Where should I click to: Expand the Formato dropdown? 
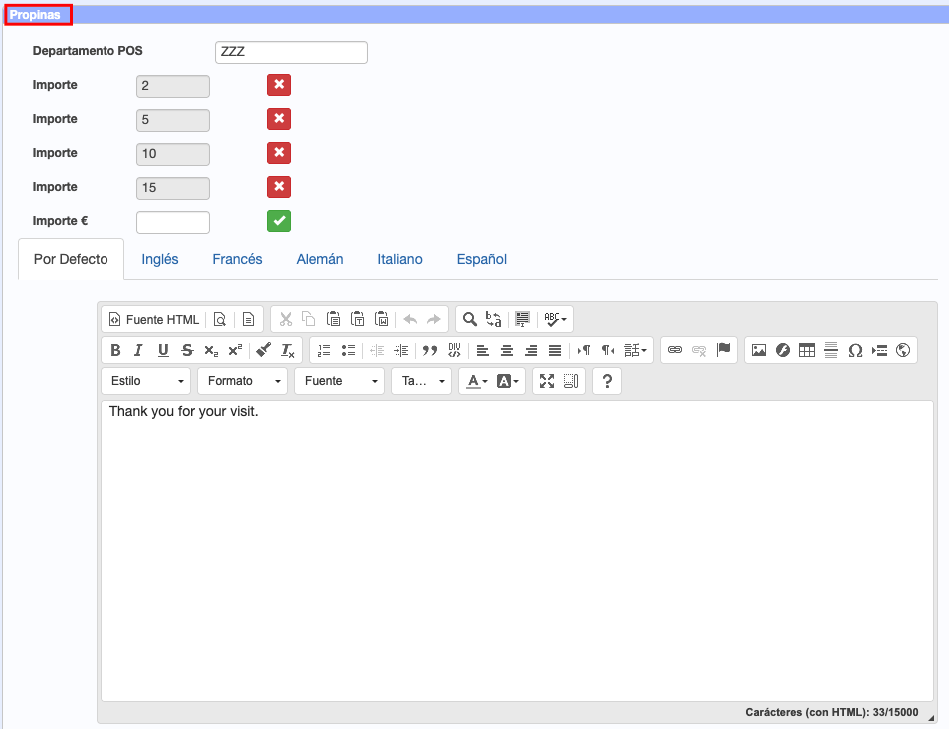tap(242, 381)
